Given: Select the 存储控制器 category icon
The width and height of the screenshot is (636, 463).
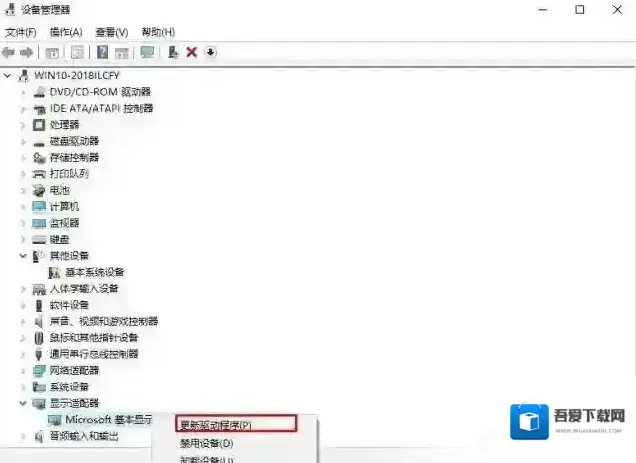Looking at the screenshot, I should 39,157.
